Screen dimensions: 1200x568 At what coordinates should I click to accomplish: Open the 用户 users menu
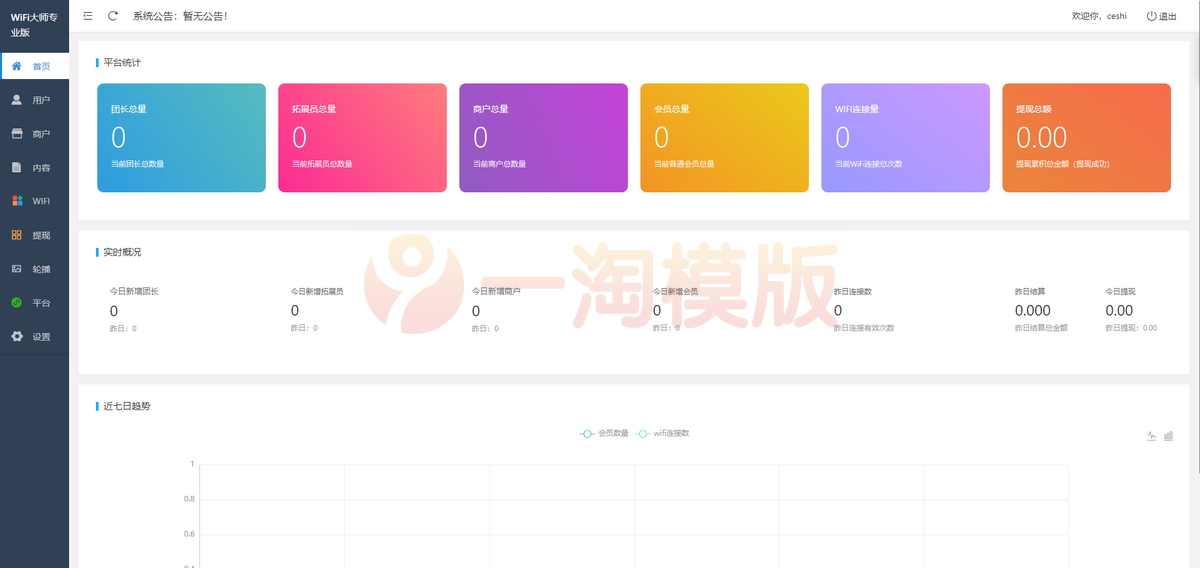[x=34, y=100]
